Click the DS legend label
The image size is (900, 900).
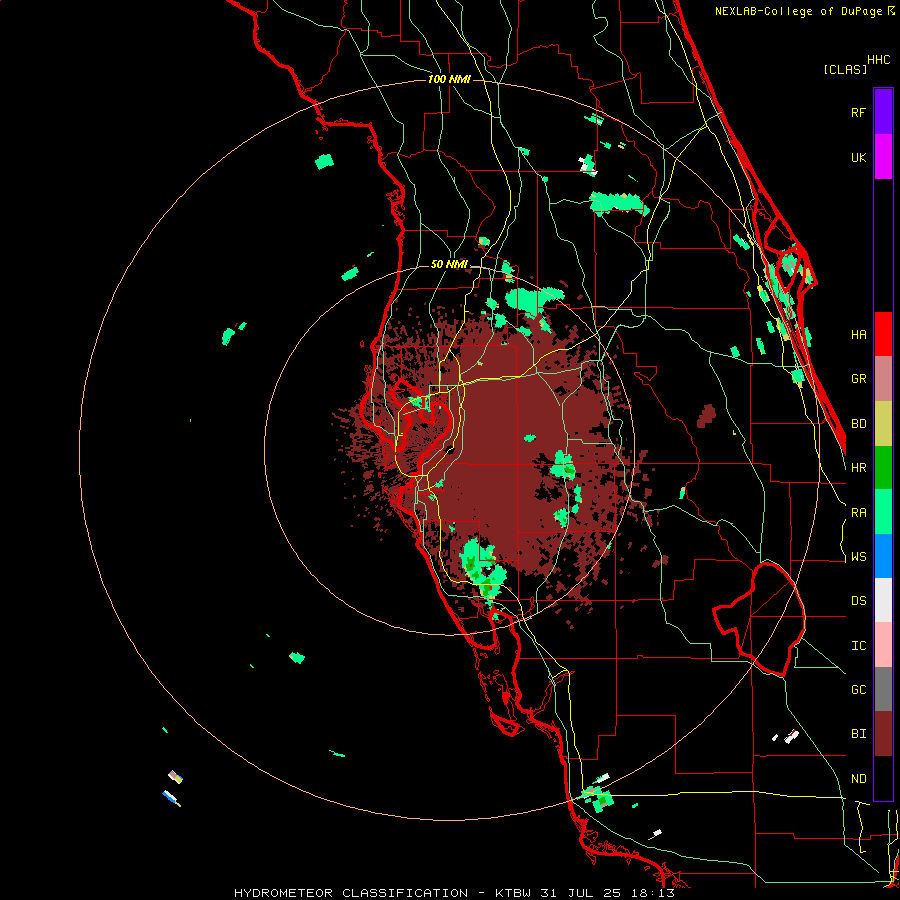tap(858, 601)
